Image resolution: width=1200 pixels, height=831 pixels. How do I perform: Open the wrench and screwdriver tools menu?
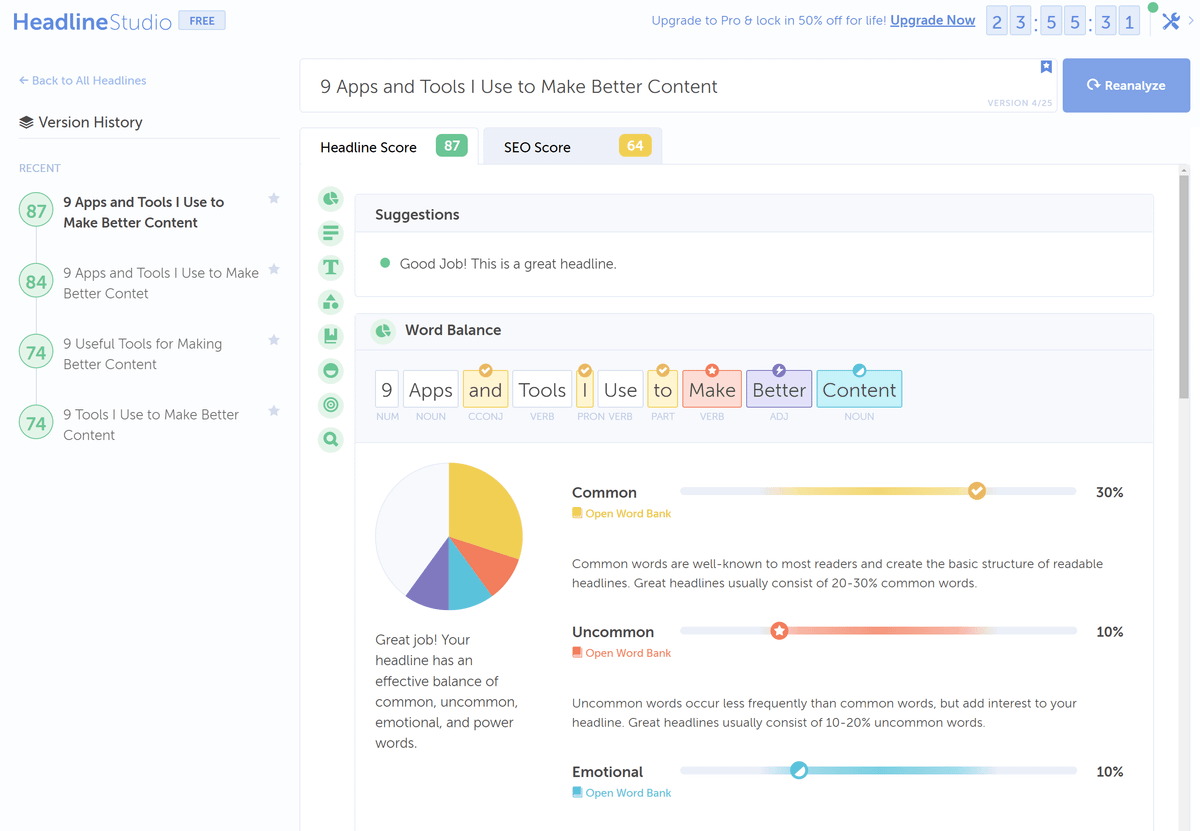pyautogui.click(x=1170, y=21)
